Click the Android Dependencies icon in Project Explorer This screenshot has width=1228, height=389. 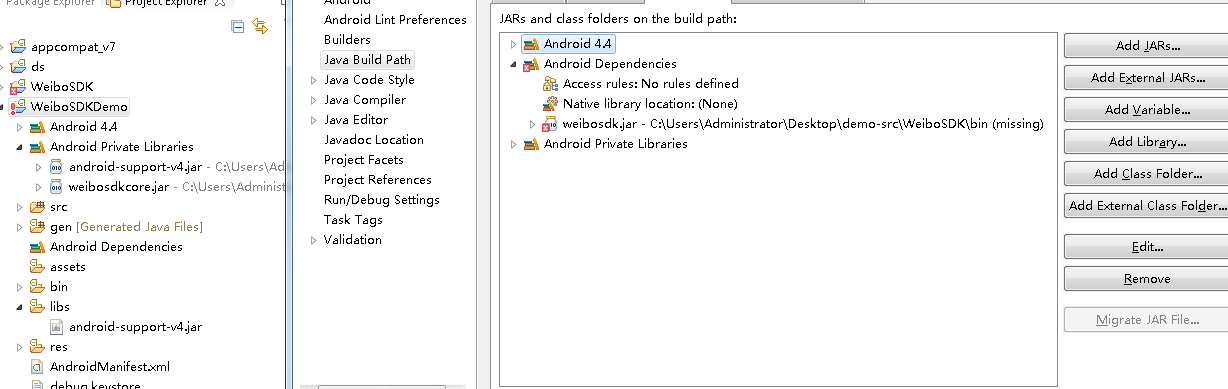(x=37, y=247)
